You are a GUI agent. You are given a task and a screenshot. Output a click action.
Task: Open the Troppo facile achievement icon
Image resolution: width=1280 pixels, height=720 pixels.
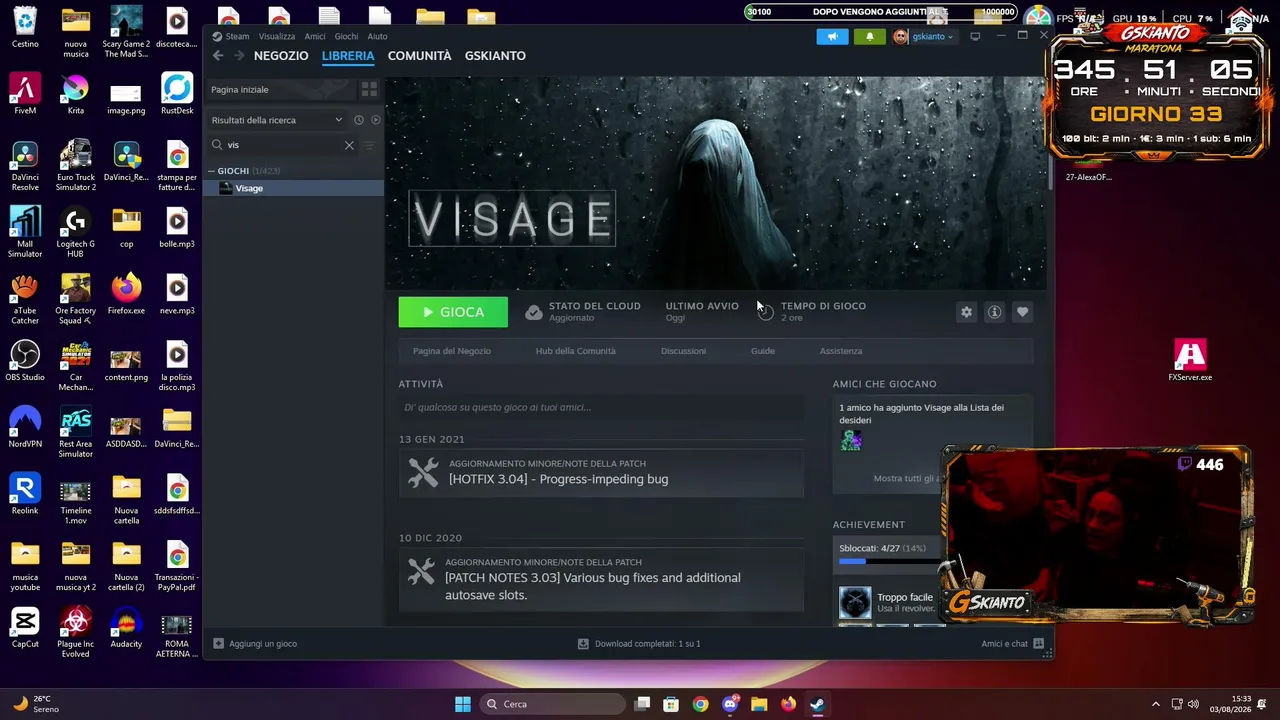[x=855, y=602]
